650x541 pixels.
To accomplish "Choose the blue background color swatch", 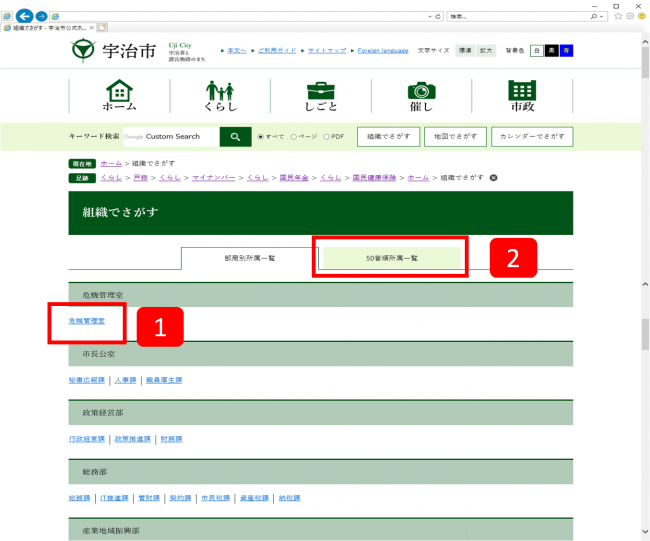I will pos(566,50).
